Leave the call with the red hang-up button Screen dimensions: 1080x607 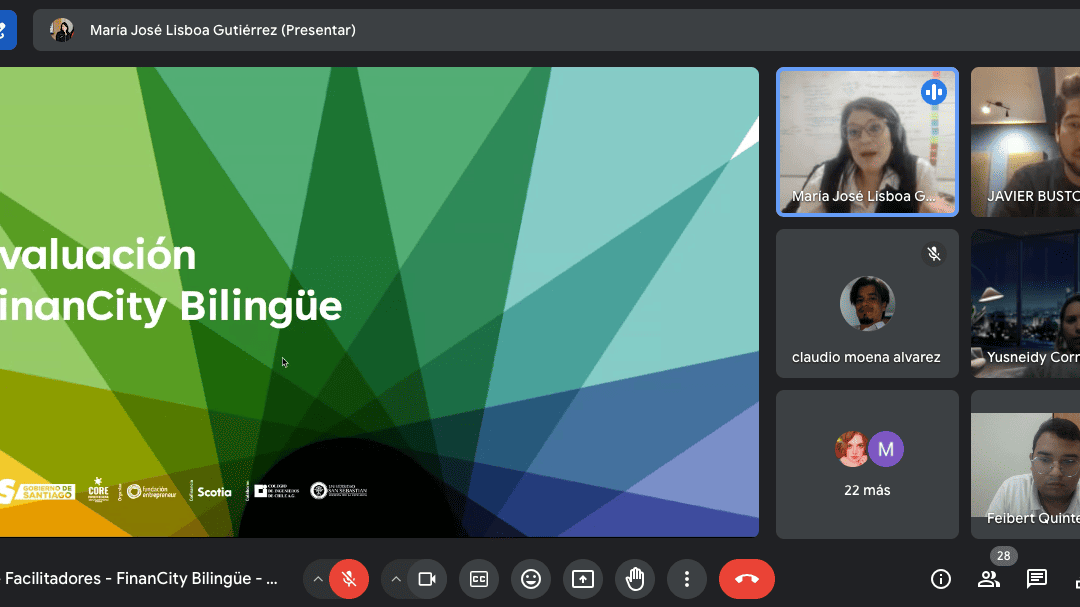point(747,579)
